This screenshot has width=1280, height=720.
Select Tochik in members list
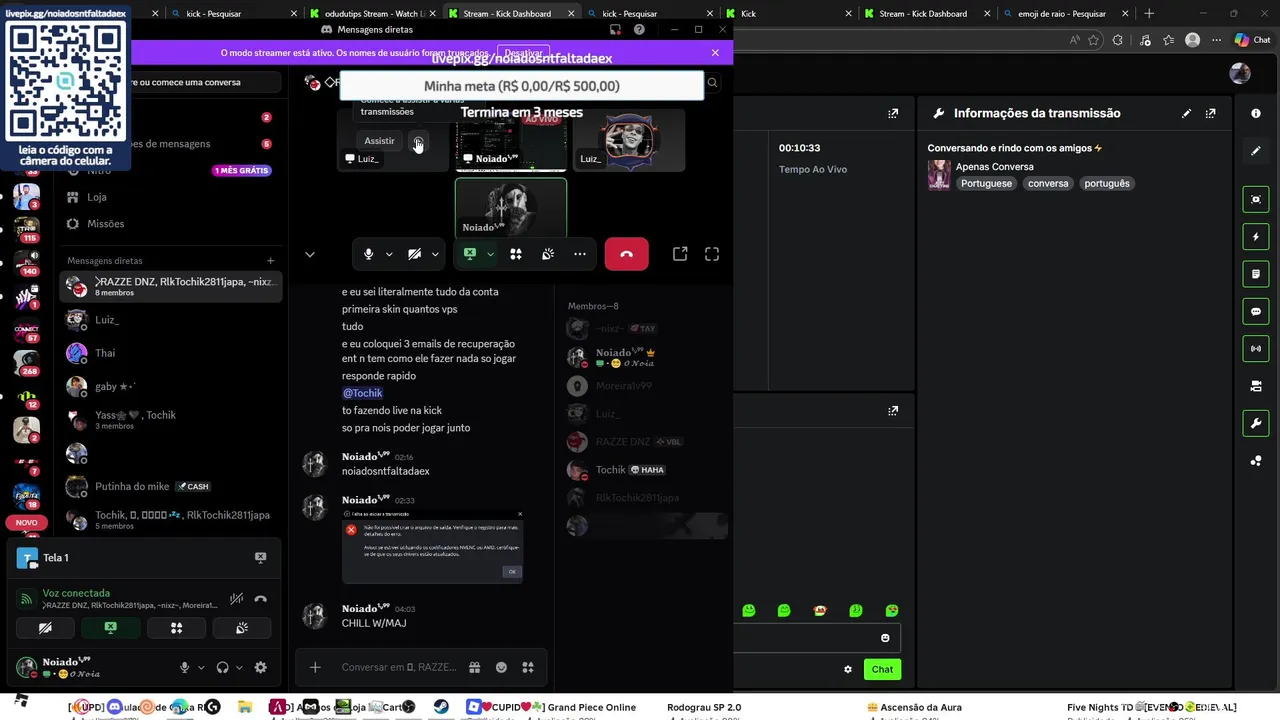pos(648,470)
